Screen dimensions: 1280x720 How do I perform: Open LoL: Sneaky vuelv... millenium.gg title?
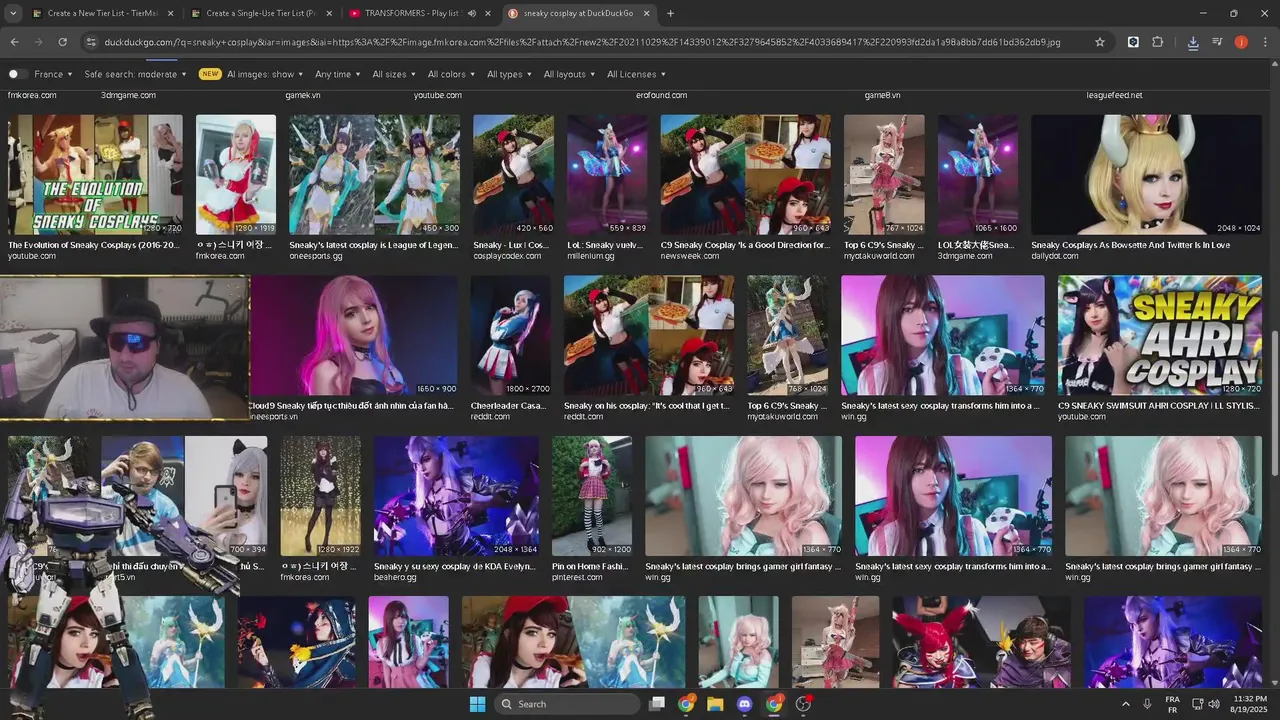pos(607,245)
